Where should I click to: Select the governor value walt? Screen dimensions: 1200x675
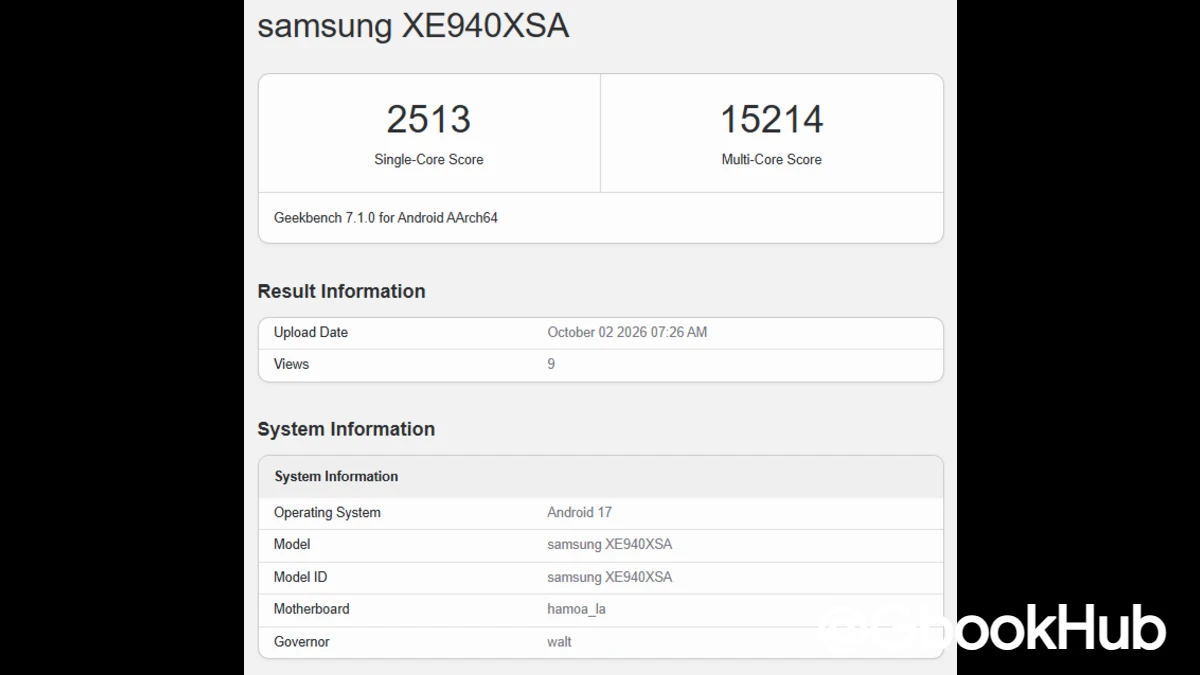(559, 642)
